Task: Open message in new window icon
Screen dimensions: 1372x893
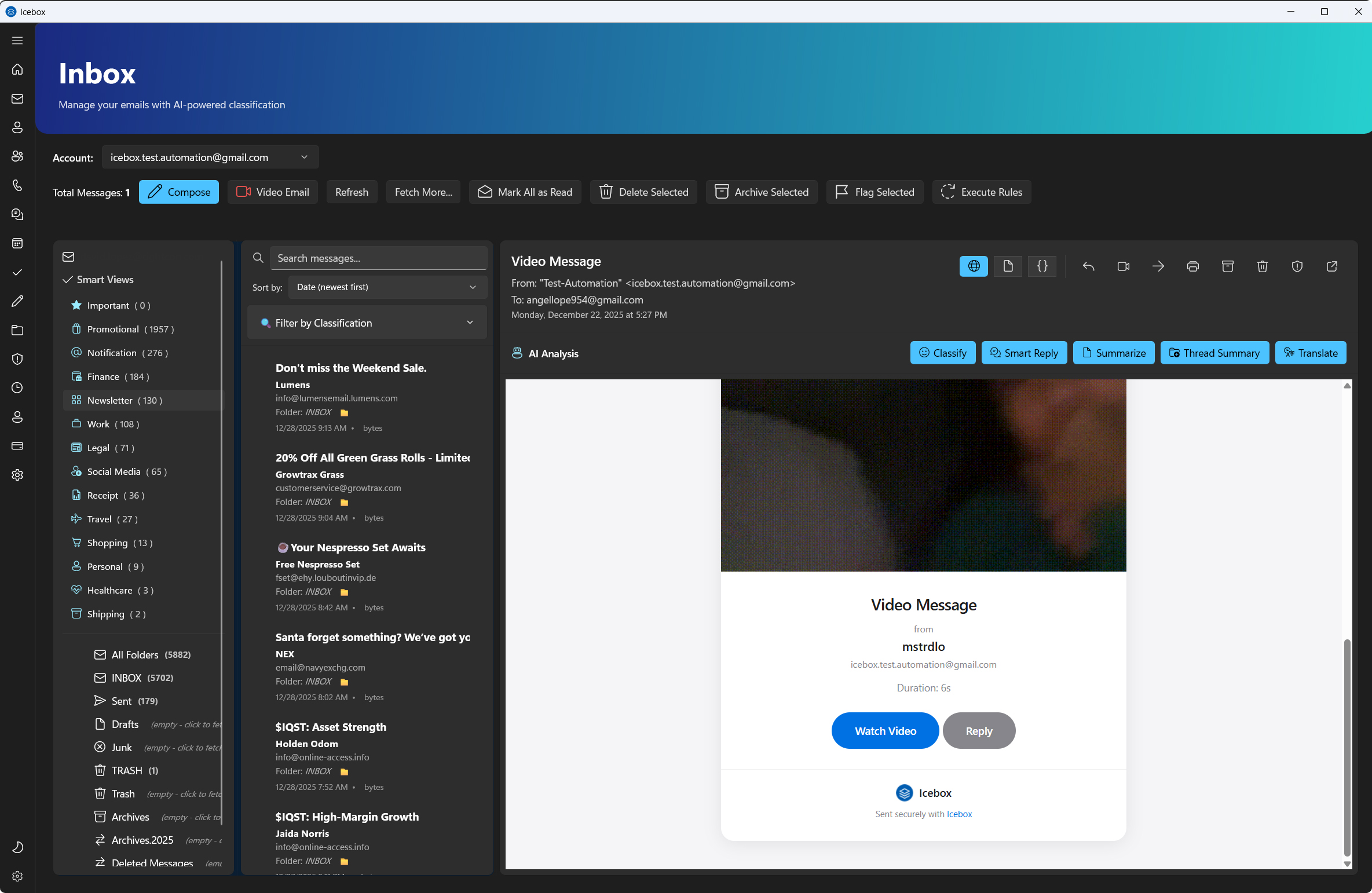Action: click(x=1331, y=266)
